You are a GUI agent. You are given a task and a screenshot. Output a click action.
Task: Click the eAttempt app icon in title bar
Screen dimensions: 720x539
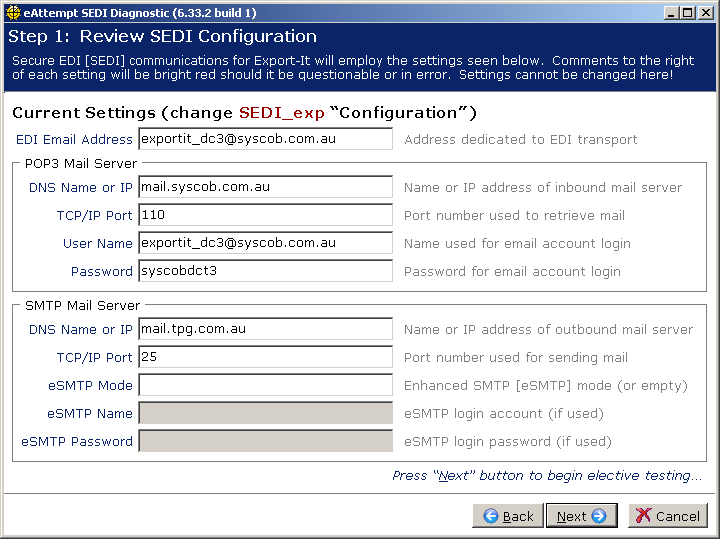[12, 12]
